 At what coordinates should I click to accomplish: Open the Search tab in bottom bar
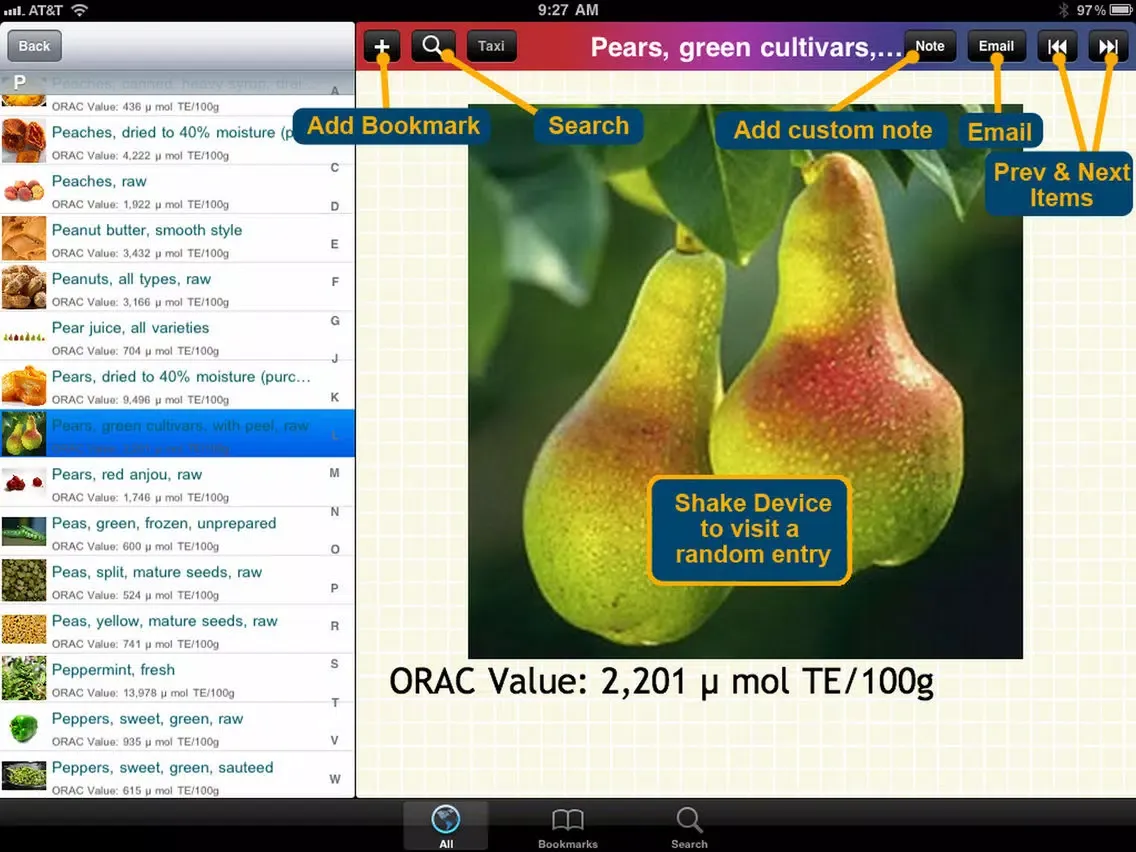click(x=689, y=826)
